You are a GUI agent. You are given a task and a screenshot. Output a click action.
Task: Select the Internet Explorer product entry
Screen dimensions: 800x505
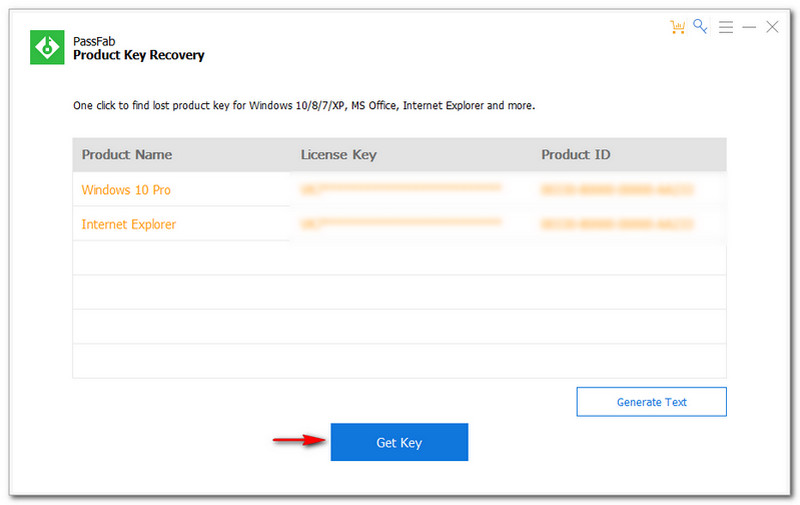tap(128, 225)
